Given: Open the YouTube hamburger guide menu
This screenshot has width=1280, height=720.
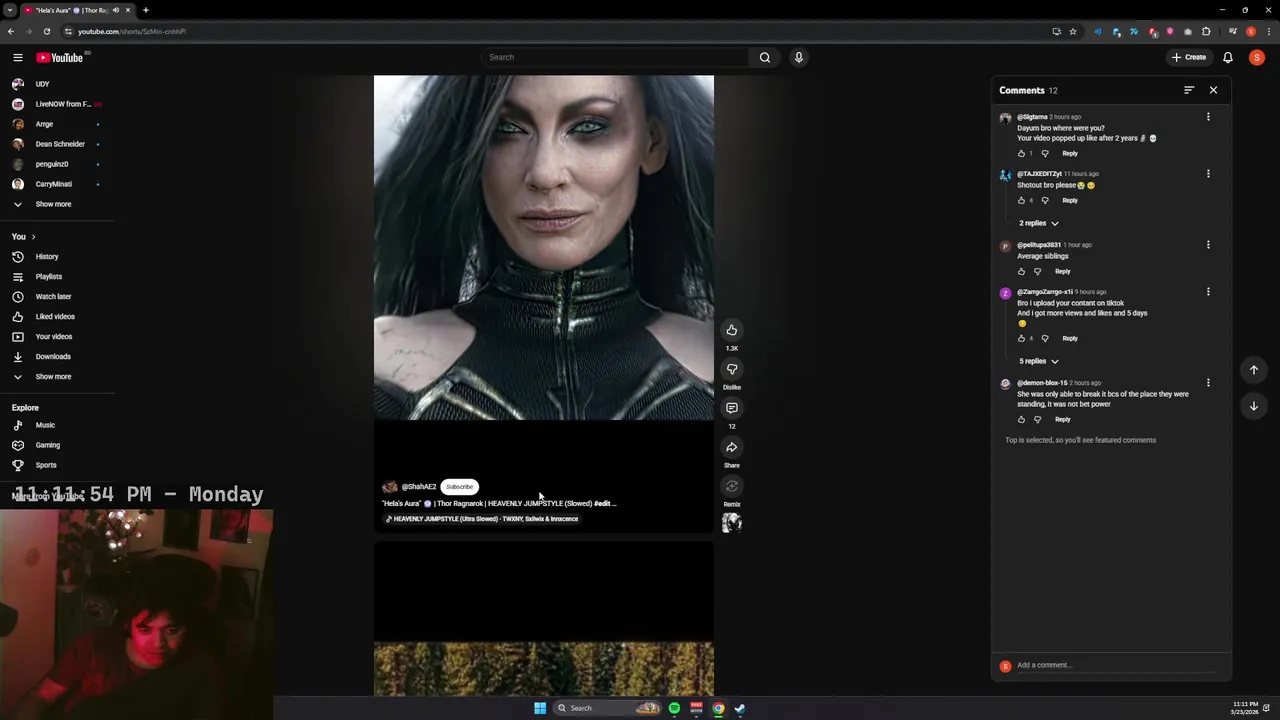Looking at the screenshot, I should 17,57.
